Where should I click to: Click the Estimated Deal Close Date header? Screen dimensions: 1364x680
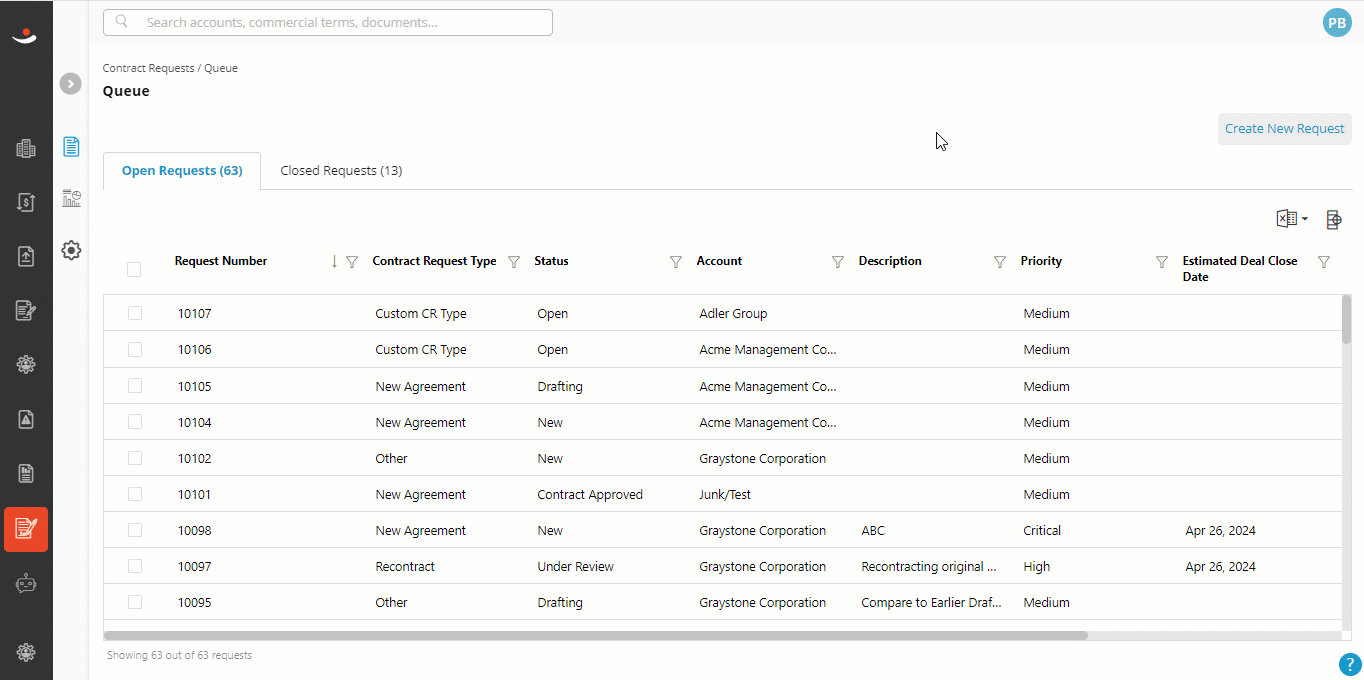1240,269
